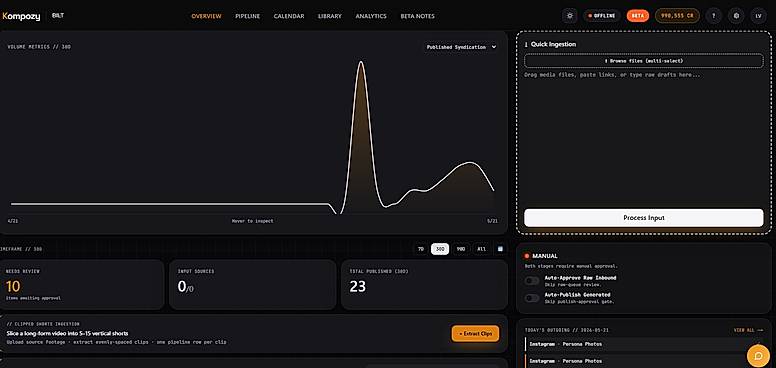Image resolution: width=776 pixels, height=368 pixels.
Task: Click the Extract Clips button
Action: tap(475, 334)
